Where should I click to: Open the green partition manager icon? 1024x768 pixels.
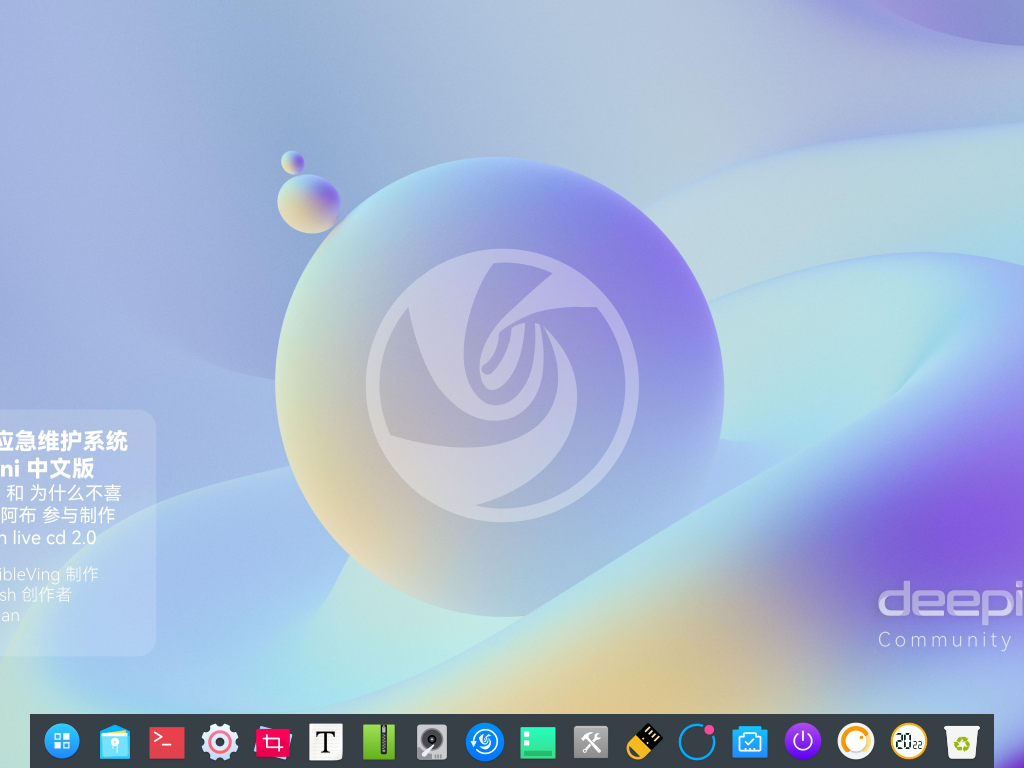tap(538, 742)
